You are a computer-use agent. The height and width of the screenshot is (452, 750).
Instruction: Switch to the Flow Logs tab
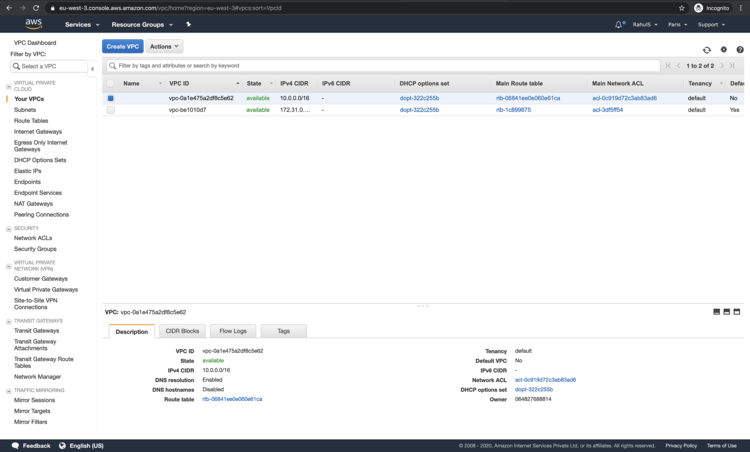coord(233,331)
